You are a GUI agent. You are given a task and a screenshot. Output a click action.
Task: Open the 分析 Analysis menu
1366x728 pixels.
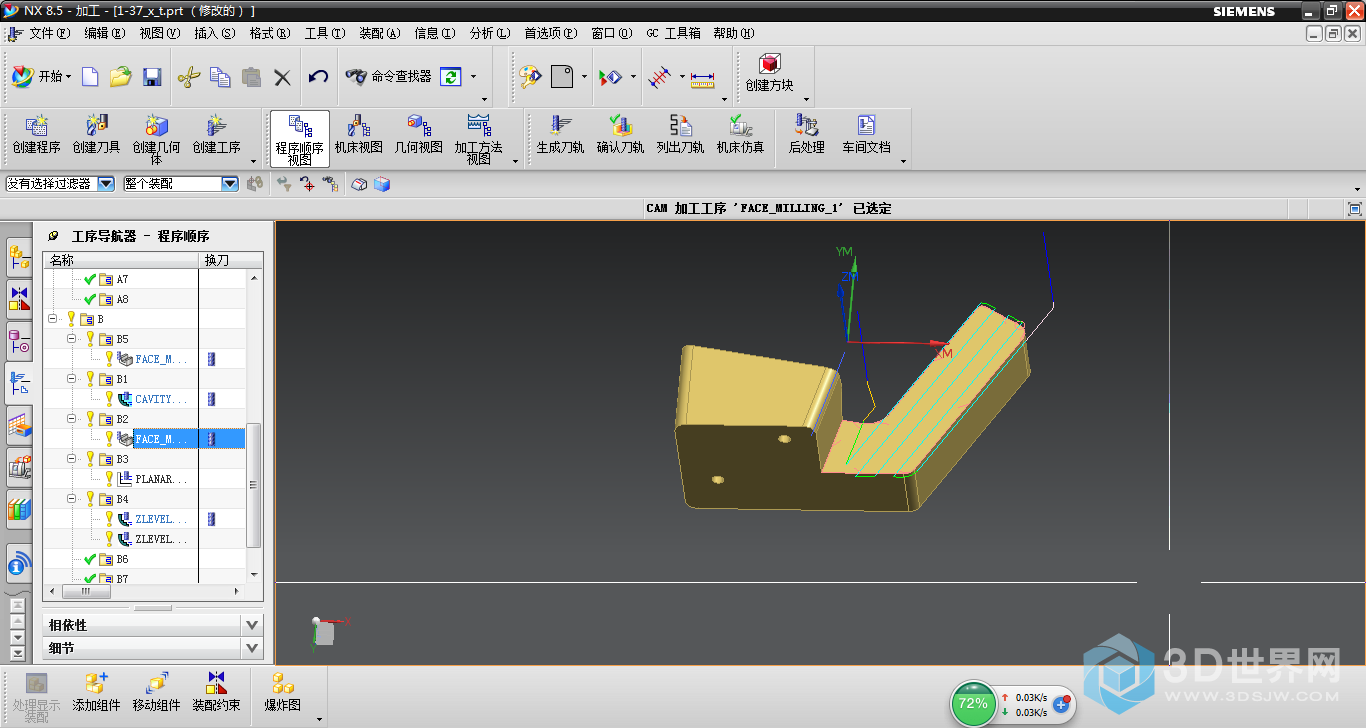pos(490,33)
